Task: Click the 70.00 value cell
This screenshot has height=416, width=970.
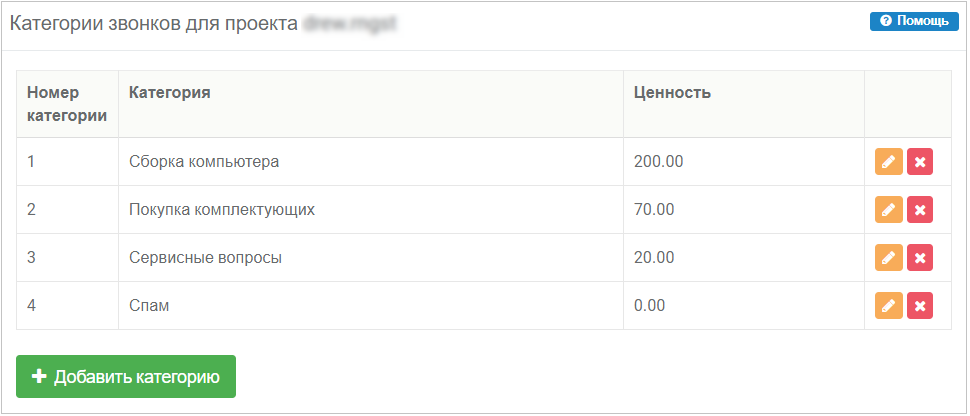Action: click(654, 210)
